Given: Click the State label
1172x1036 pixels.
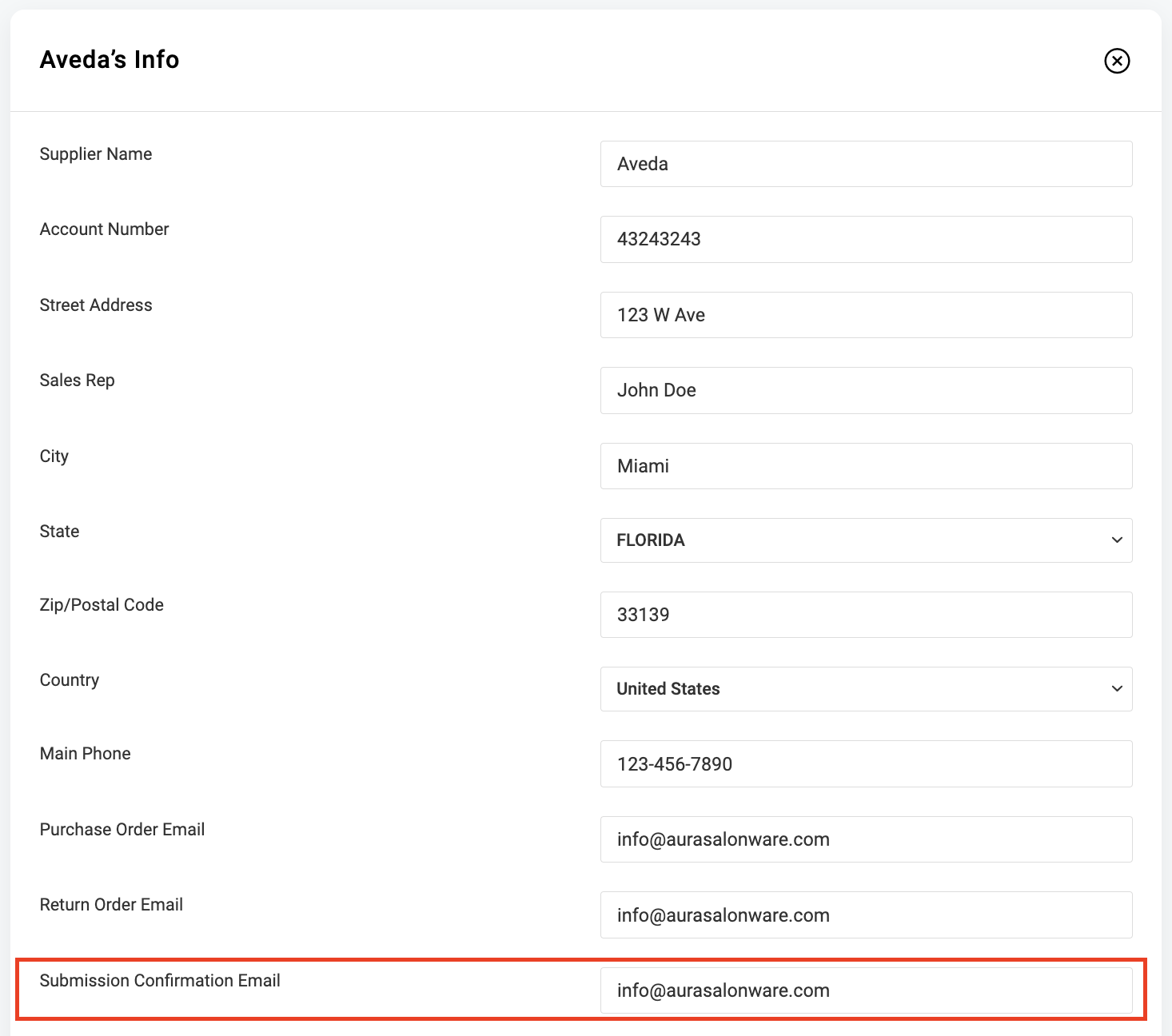Looking at the screenshot, I should (60, 532).
